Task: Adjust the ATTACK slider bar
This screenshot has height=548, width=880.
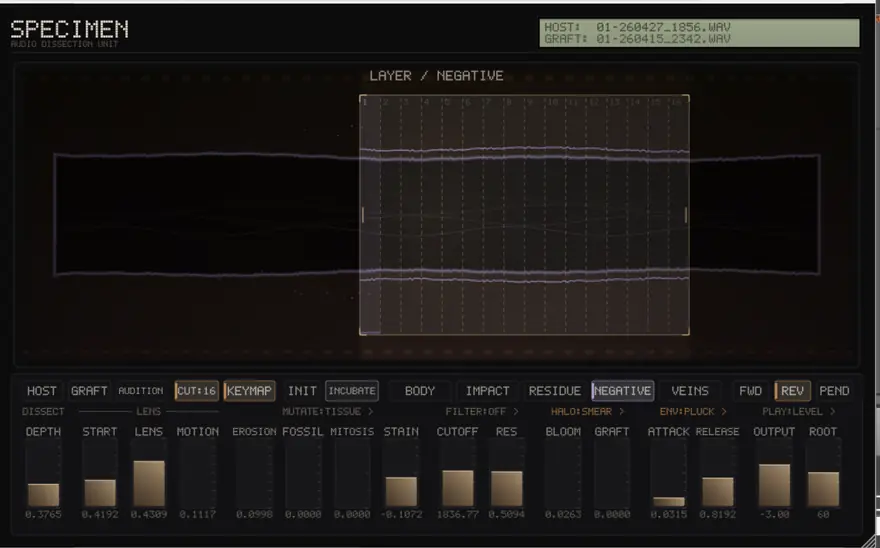Action: click(668, 474)
